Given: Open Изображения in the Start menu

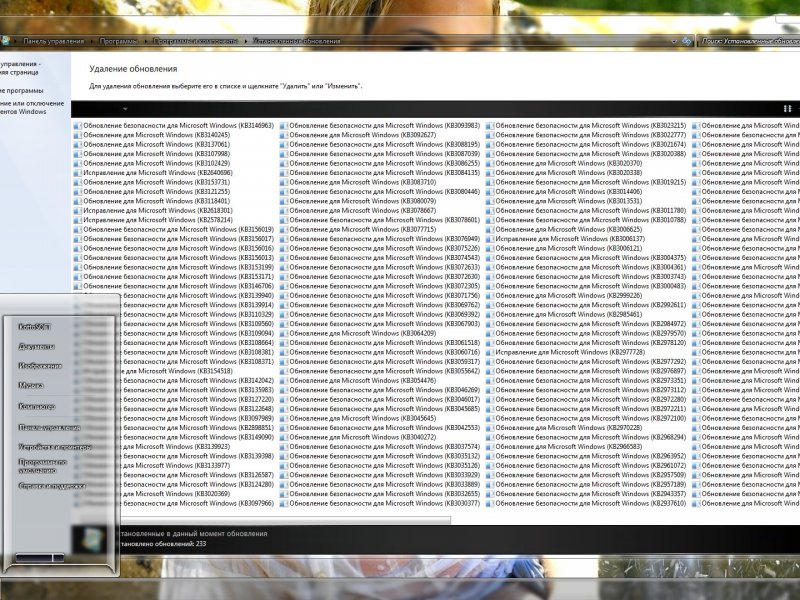Looking at the screenshot, I should point(40,366).
